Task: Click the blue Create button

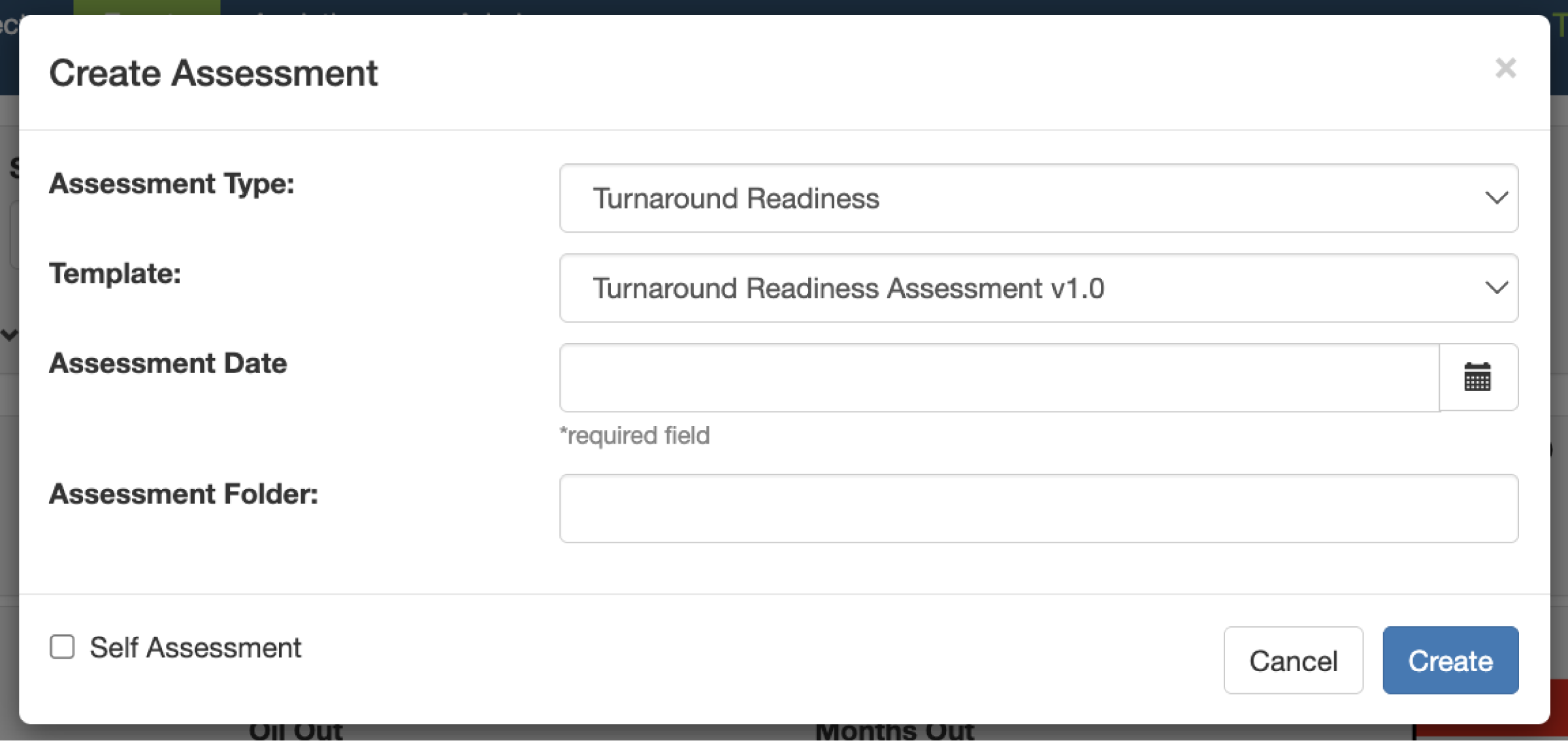Action: pos(1450,660)
